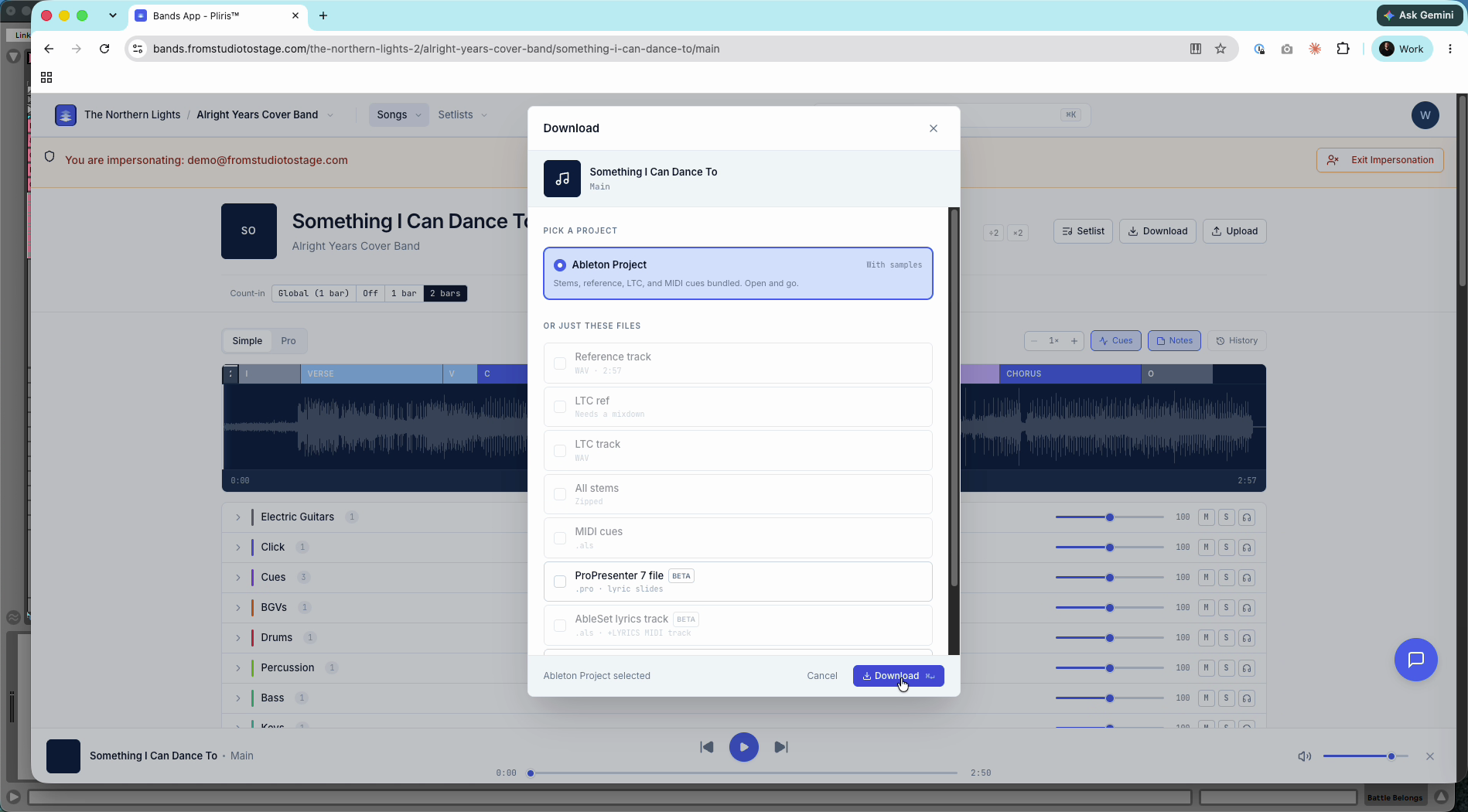Check the Reference track checkbox
Image resolution: width=1468 pixels, height=812 pixels.
pyautogui.click(x=560, y=363)
